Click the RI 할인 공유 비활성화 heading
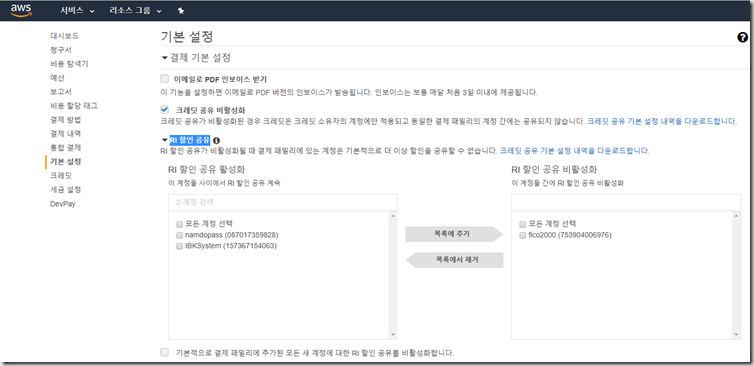Image resolution: width=754 pixels, height=366 pixels. pyautogui.click(x=554, y=169)
